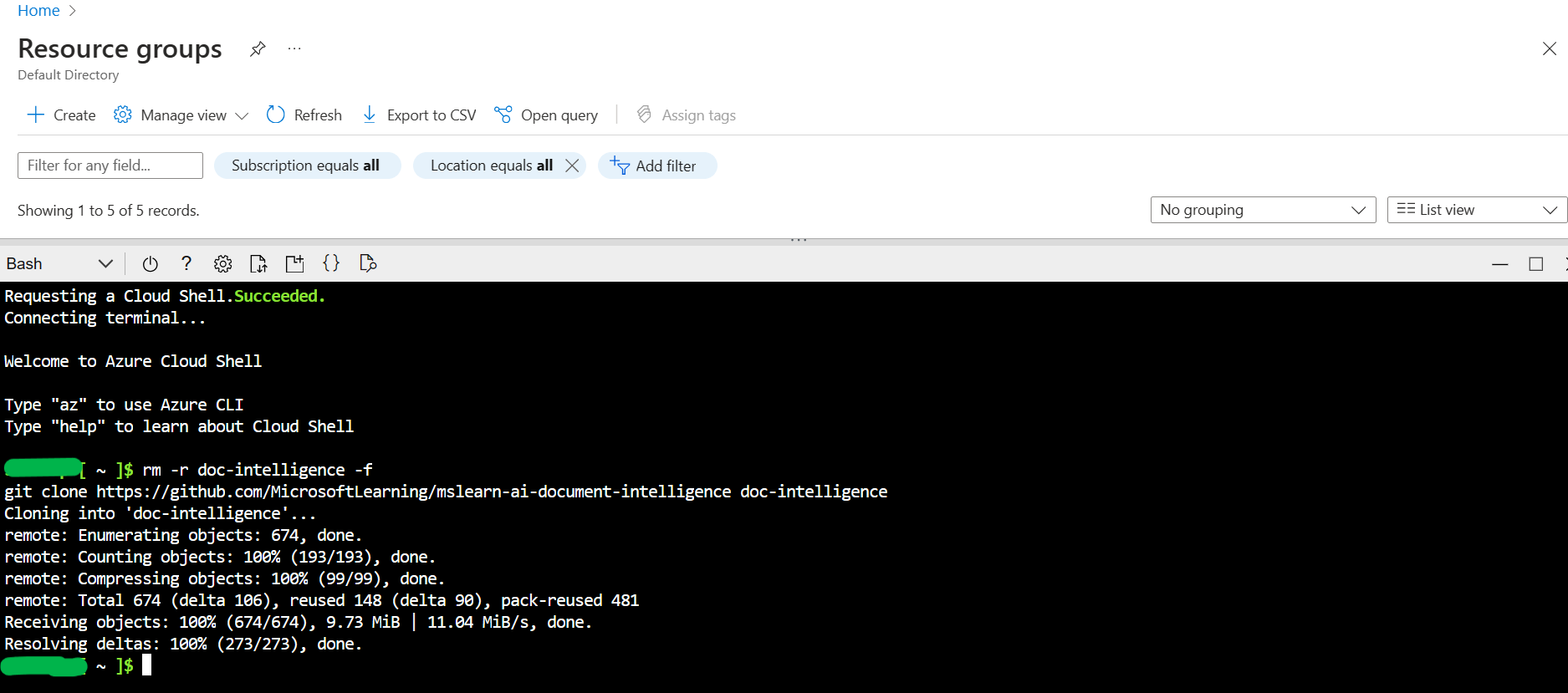Viewport: 1568px width, 693px height.
Task: Close the Resource groups blade
Action: pos(1549,48)
